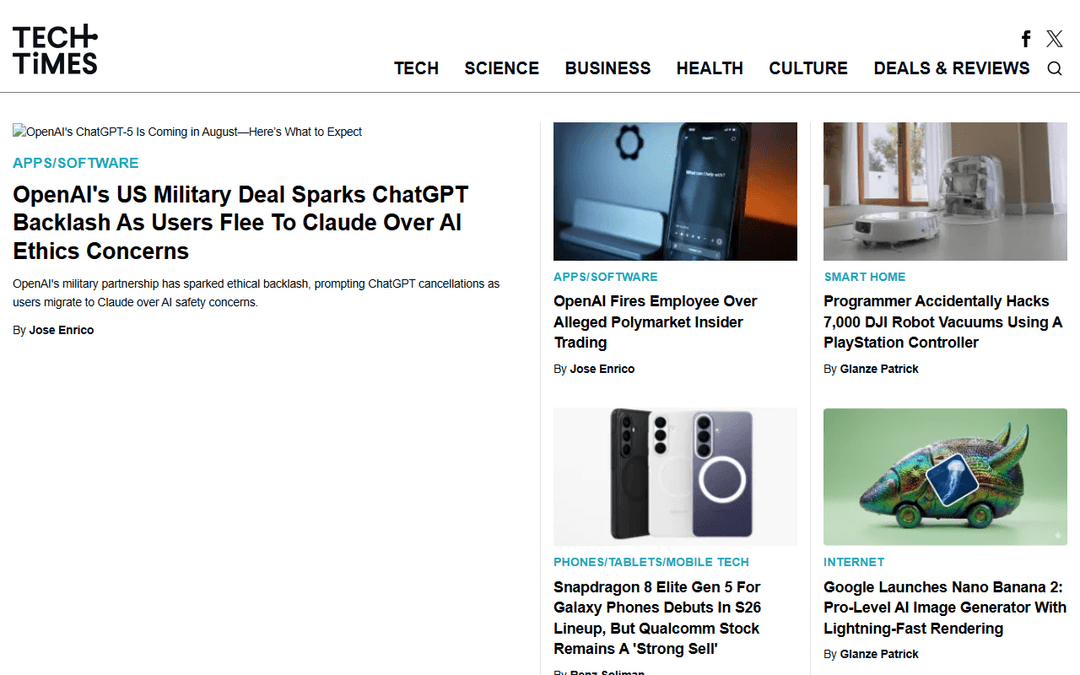
Task: Open the Galaxy phones thumbnail image
Action: tap(675, 477)
